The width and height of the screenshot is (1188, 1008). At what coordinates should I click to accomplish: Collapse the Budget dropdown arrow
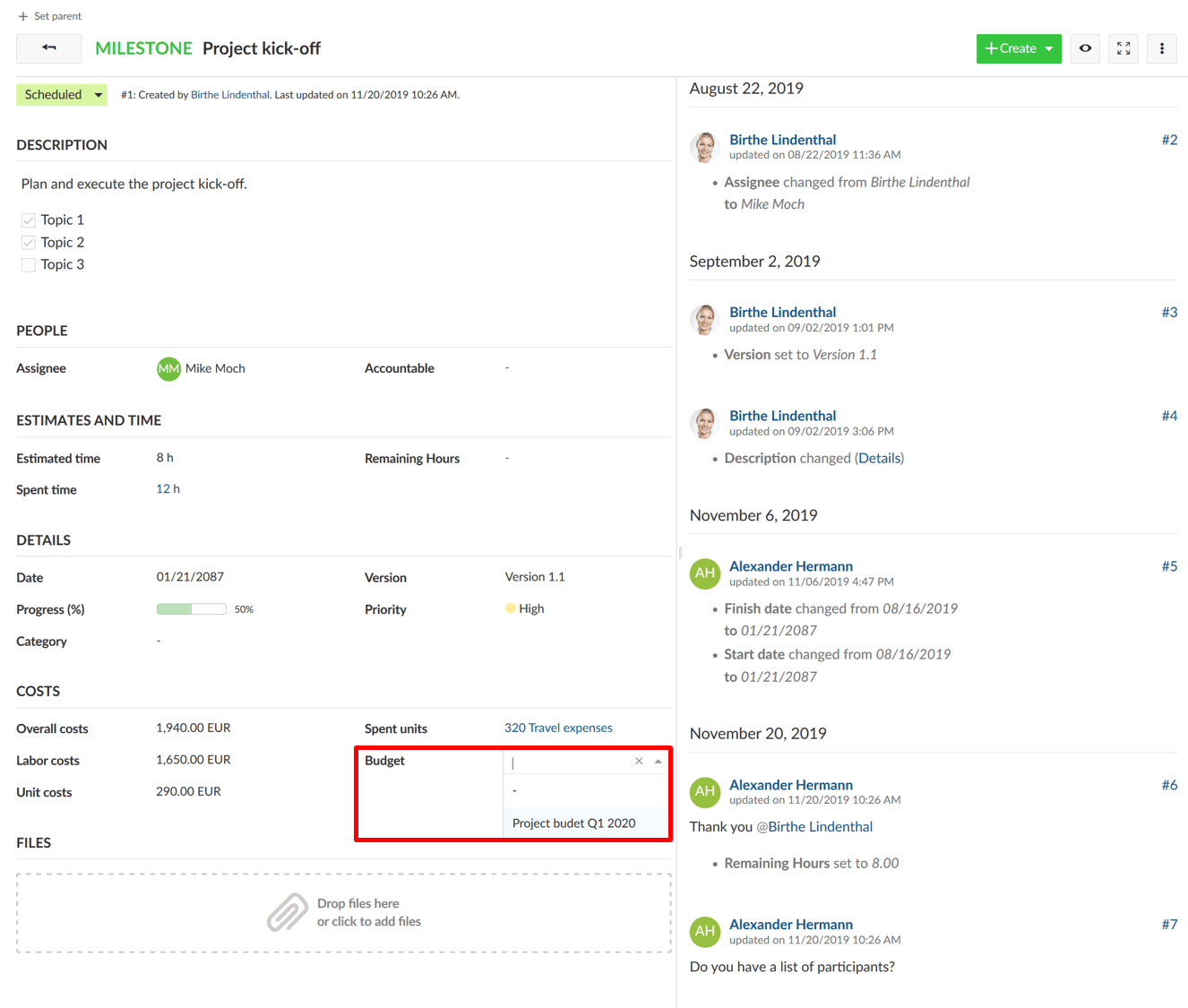(x=659, y=761)
